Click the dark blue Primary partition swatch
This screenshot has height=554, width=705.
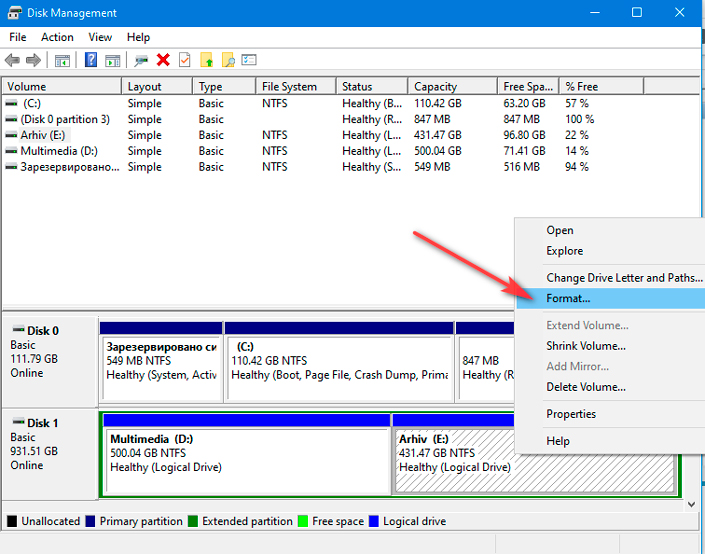[90, 521]
